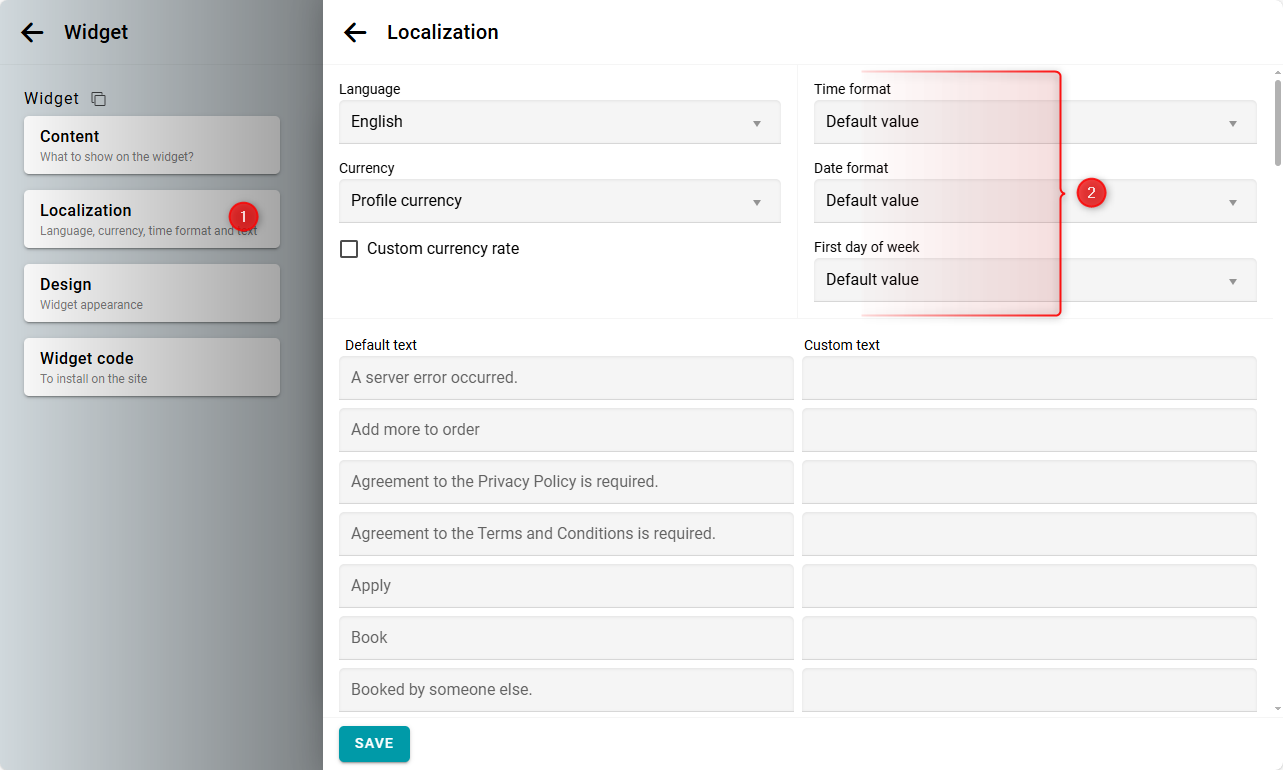Click custom text field for Add more to order
Screen dimensions: 1283x770
[x=1028, y=430]
